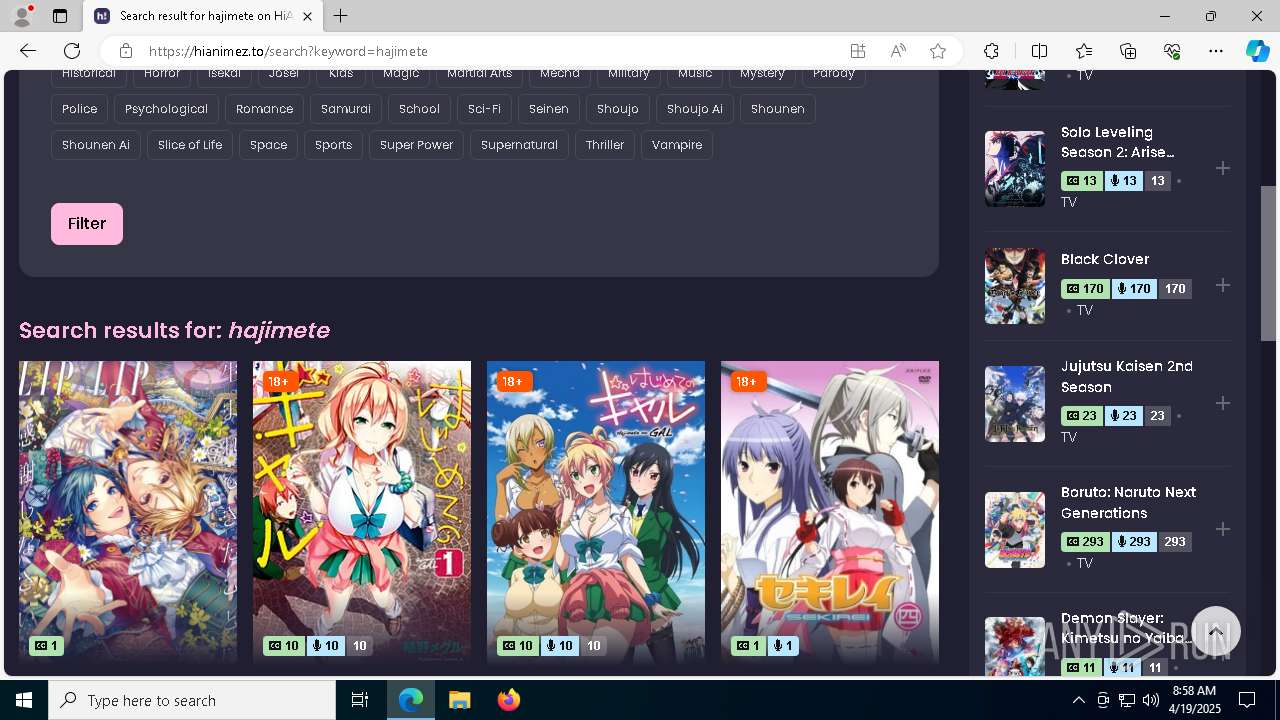
Task: Add Jujutsu Kaisen 2nd Season to list
Action: pyautogui.click(x=1222, y=403)
